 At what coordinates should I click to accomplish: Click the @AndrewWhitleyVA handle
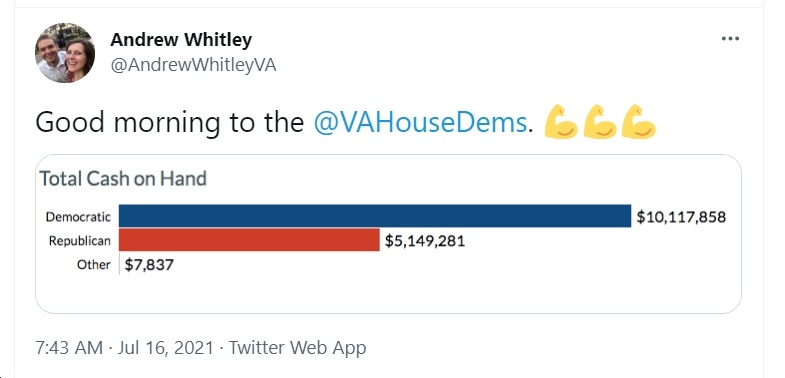tap(193, 65)
